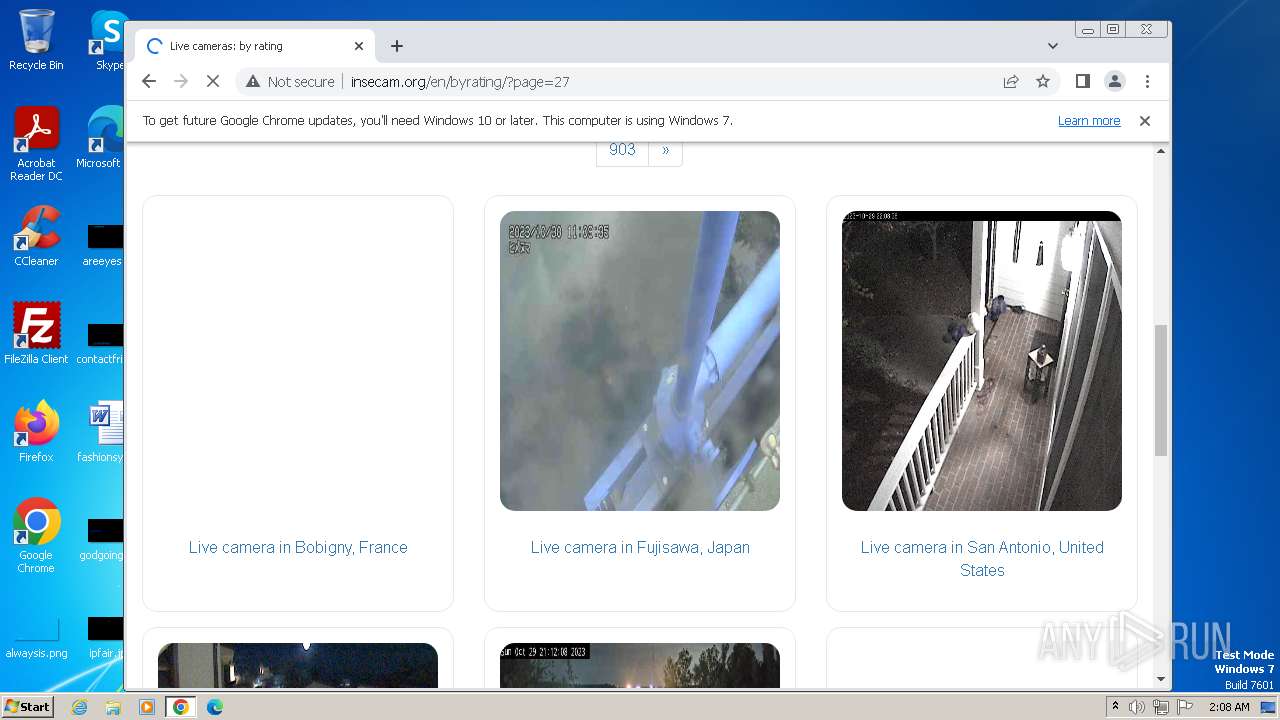Open the volume speaker tray icon

[x=1137, y=707]
